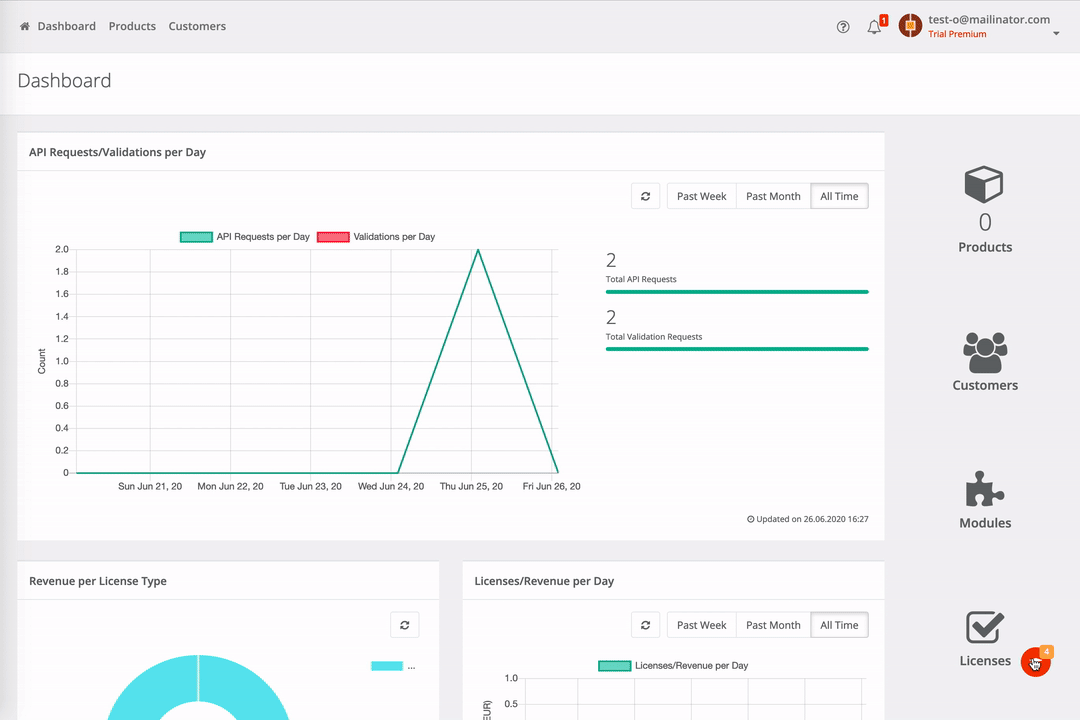Click the Total Validation Requests progress bar
The width and height of the screenshot is (1080, 720).
click(x=737, y=349)
